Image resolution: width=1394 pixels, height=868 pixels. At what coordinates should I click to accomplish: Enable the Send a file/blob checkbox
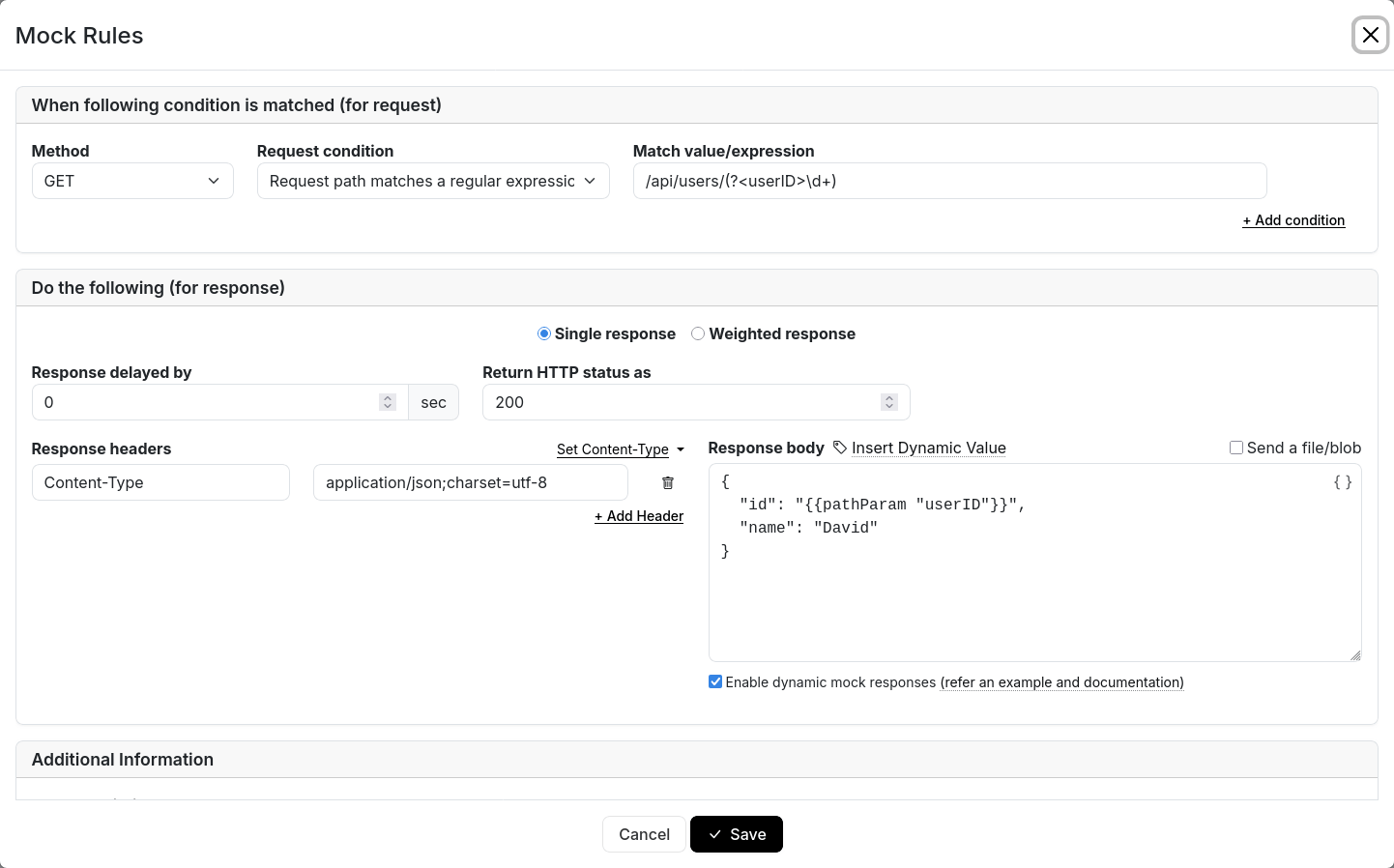1236,448
